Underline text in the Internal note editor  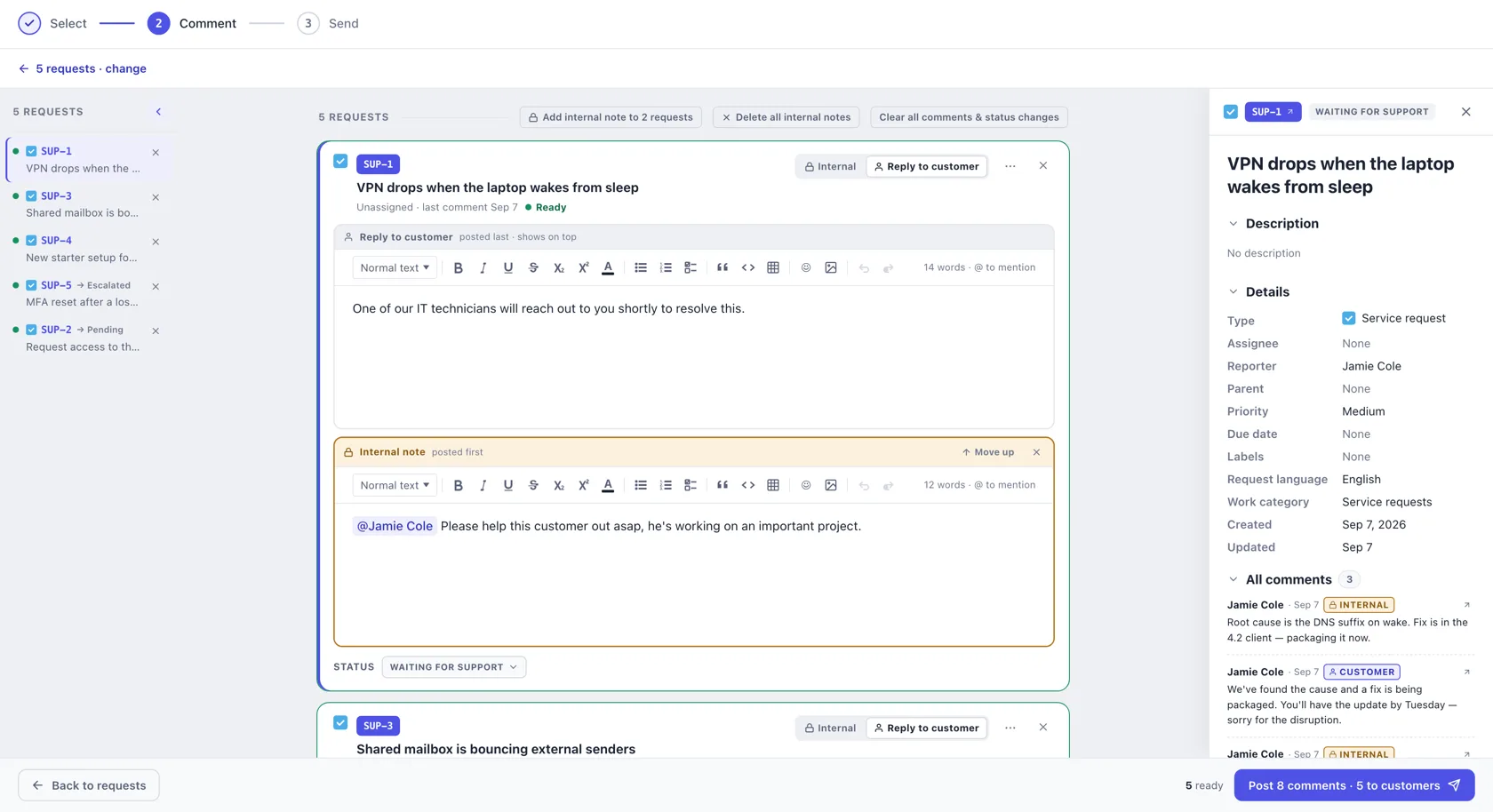coord(508,485)
